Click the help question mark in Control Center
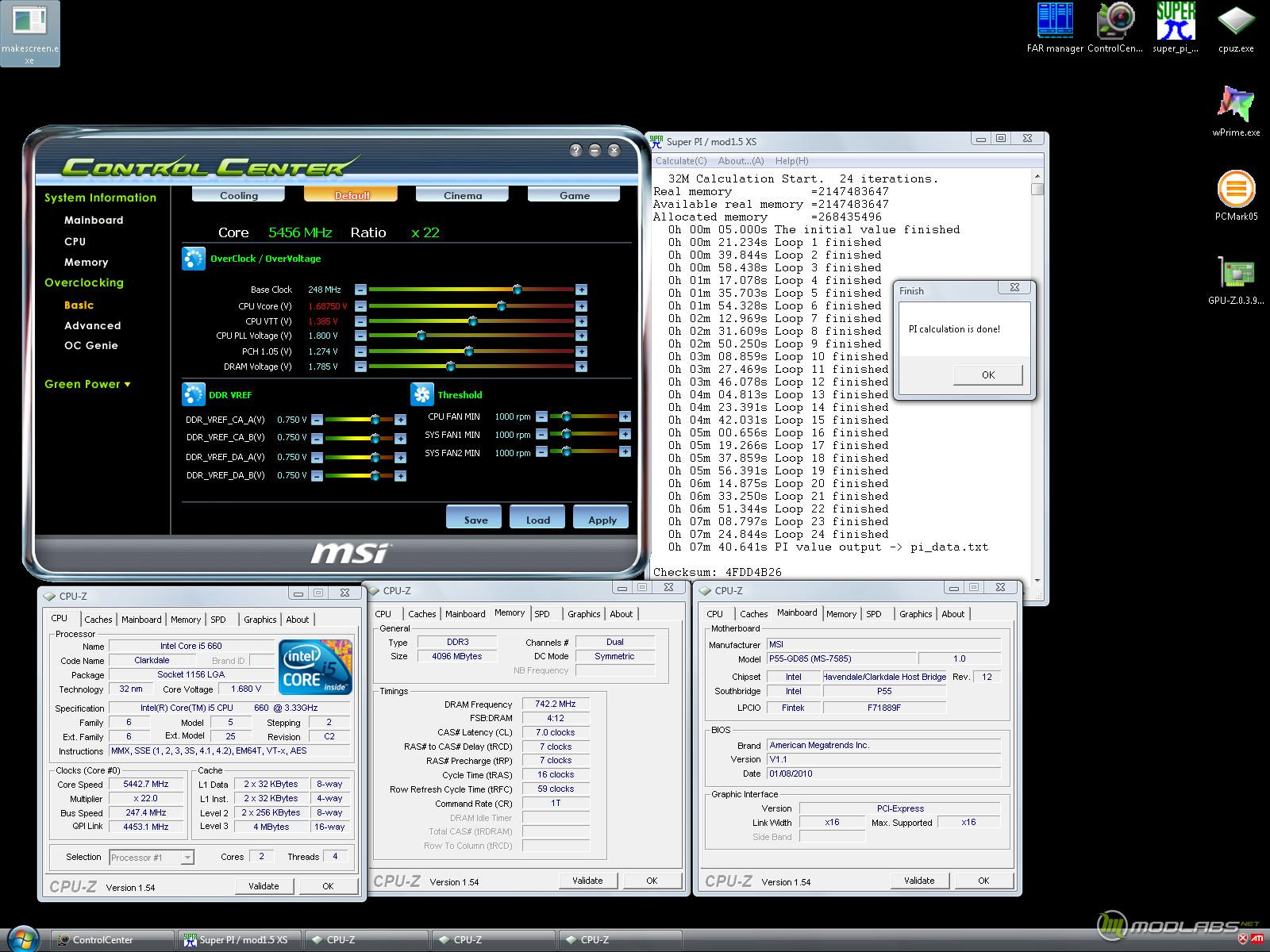This screenshot has width=1270, height=952. (x=576, y=151)
